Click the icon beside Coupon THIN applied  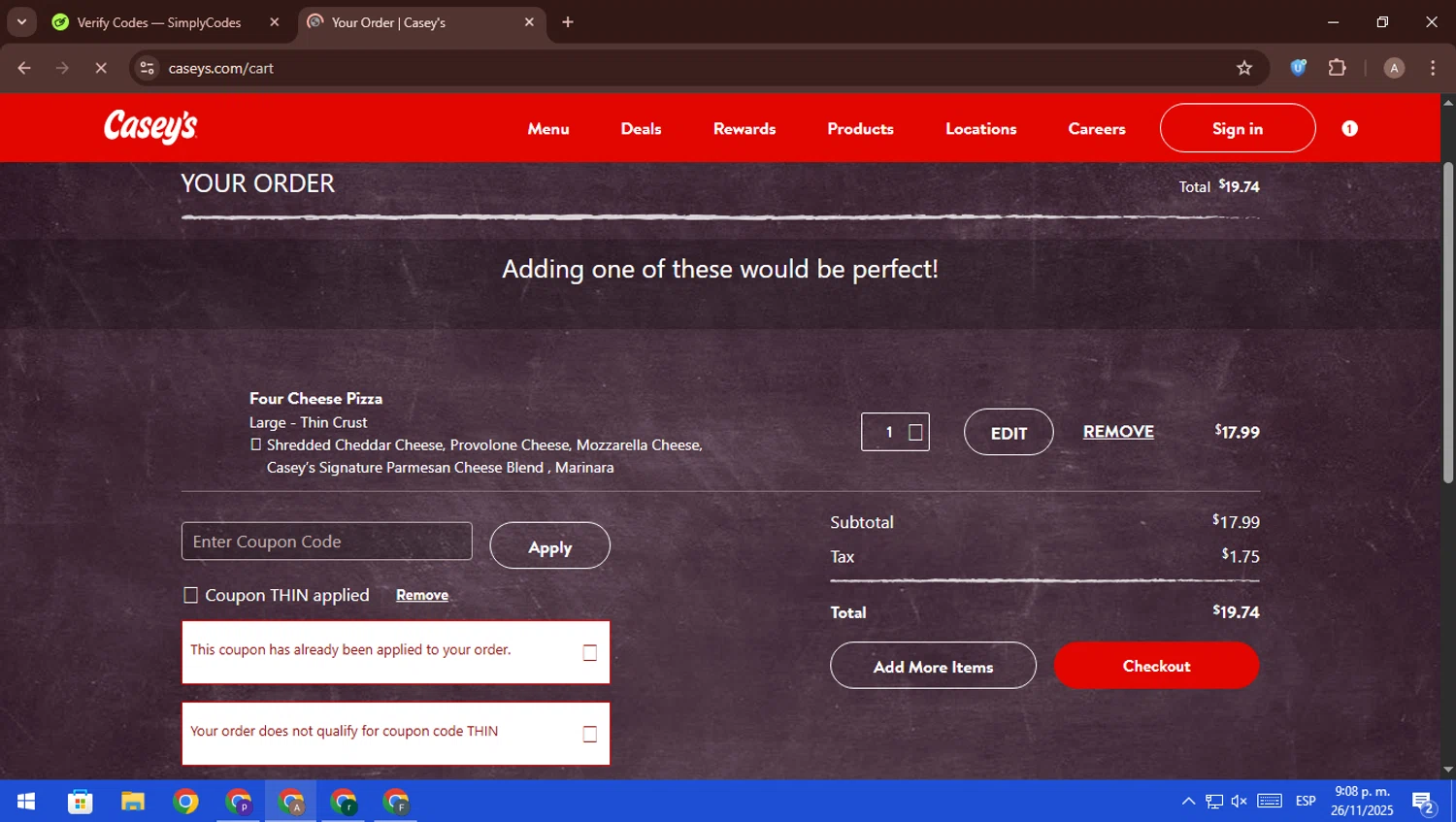pyautogui.click(x=191, y=596)
